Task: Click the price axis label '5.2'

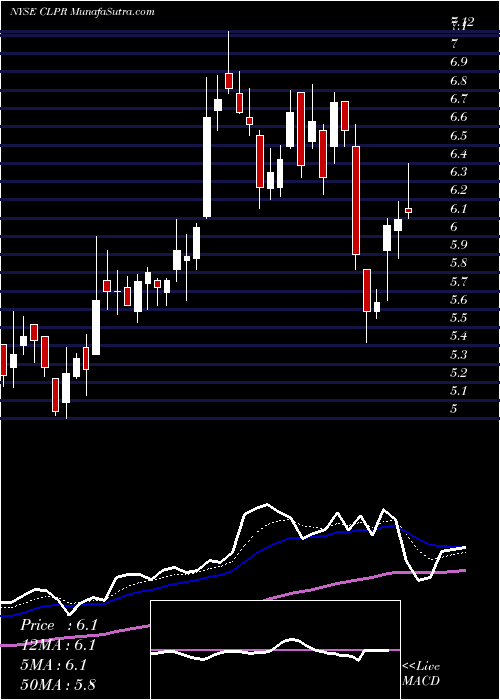Action: point(458,373)
